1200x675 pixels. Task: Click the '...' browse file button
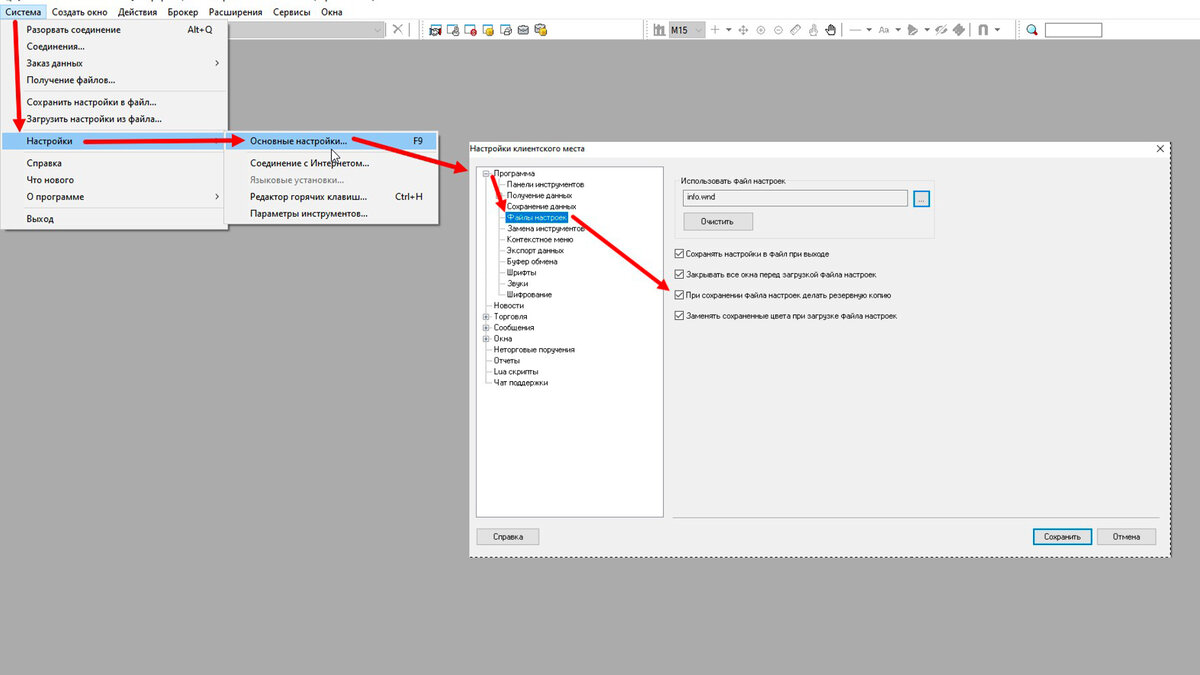[922, 198]
